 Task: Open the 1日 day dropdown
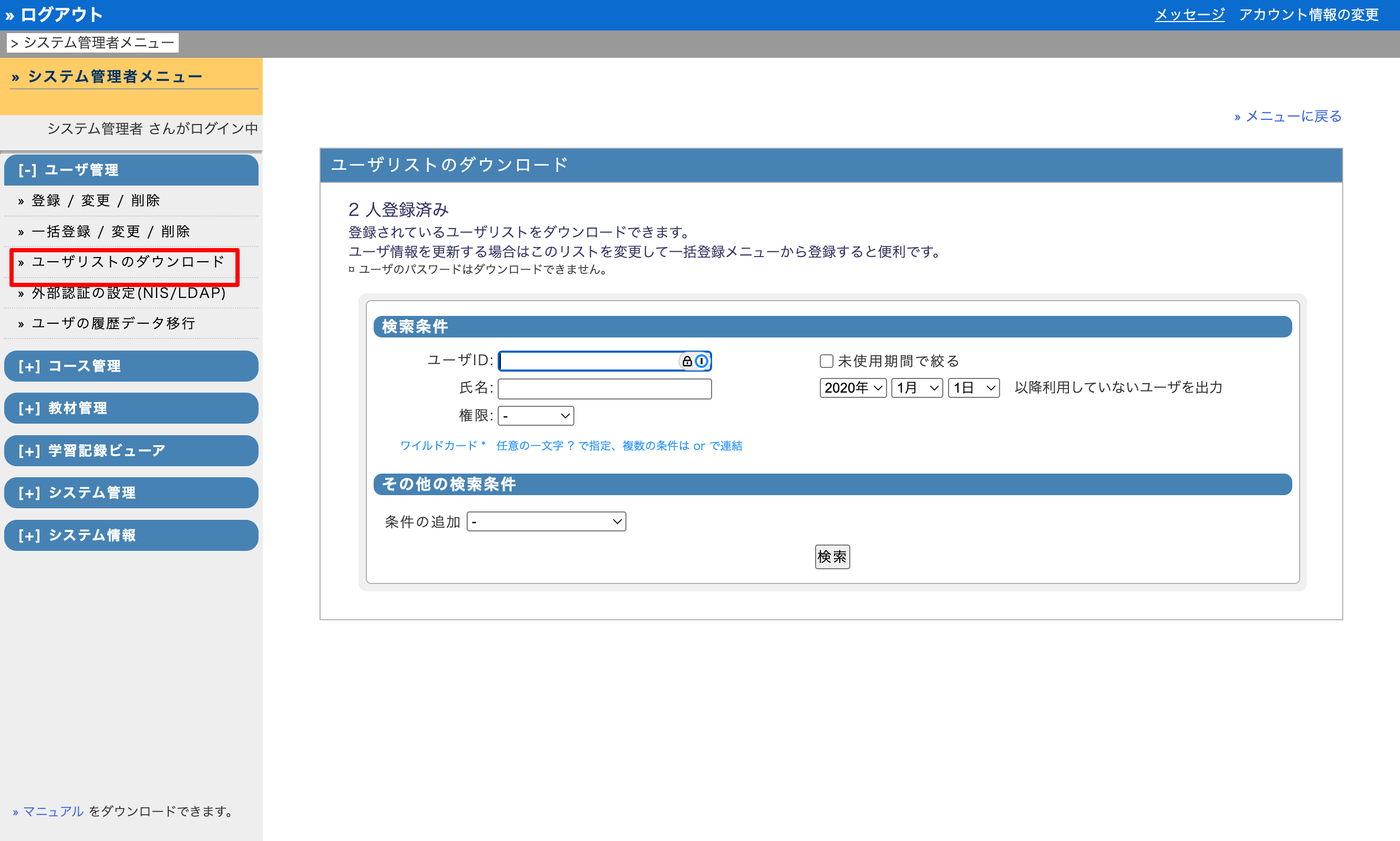tap(973, 387)
